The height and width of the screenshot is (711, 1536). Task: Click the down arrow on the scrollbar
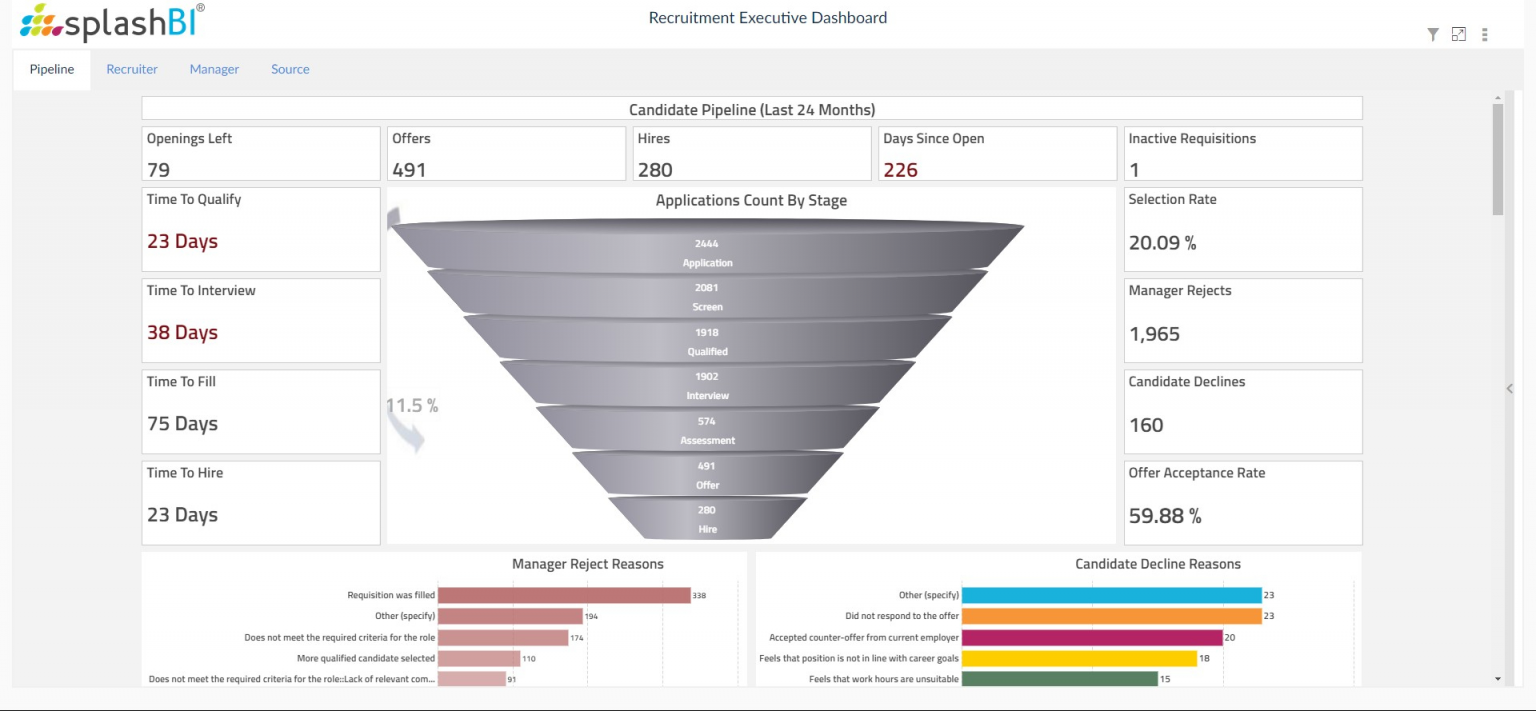click(x=1498, y=677)
